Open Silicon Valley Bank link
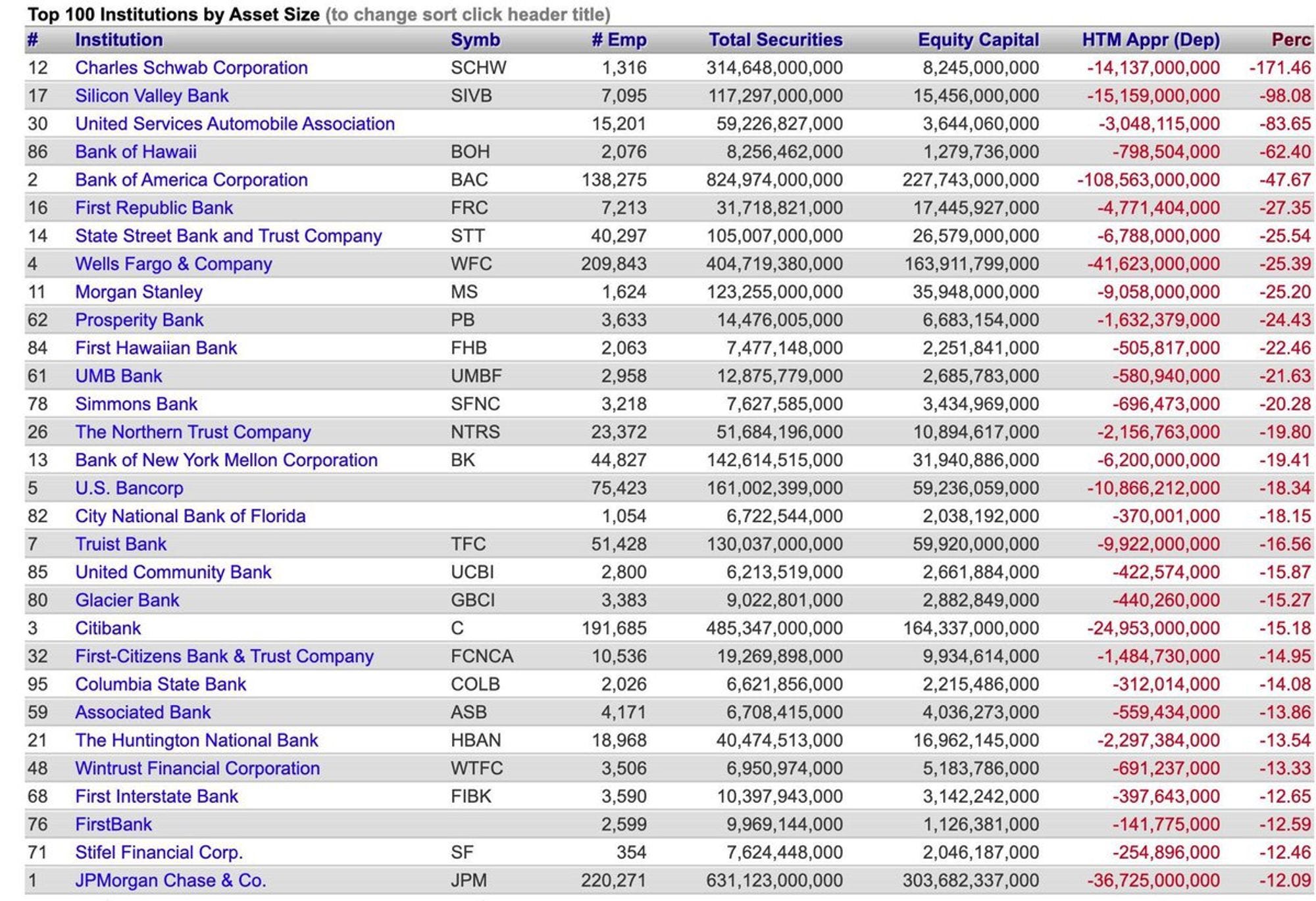The image size is (1316, 901). pyautogui.click(x=151, y=96)
